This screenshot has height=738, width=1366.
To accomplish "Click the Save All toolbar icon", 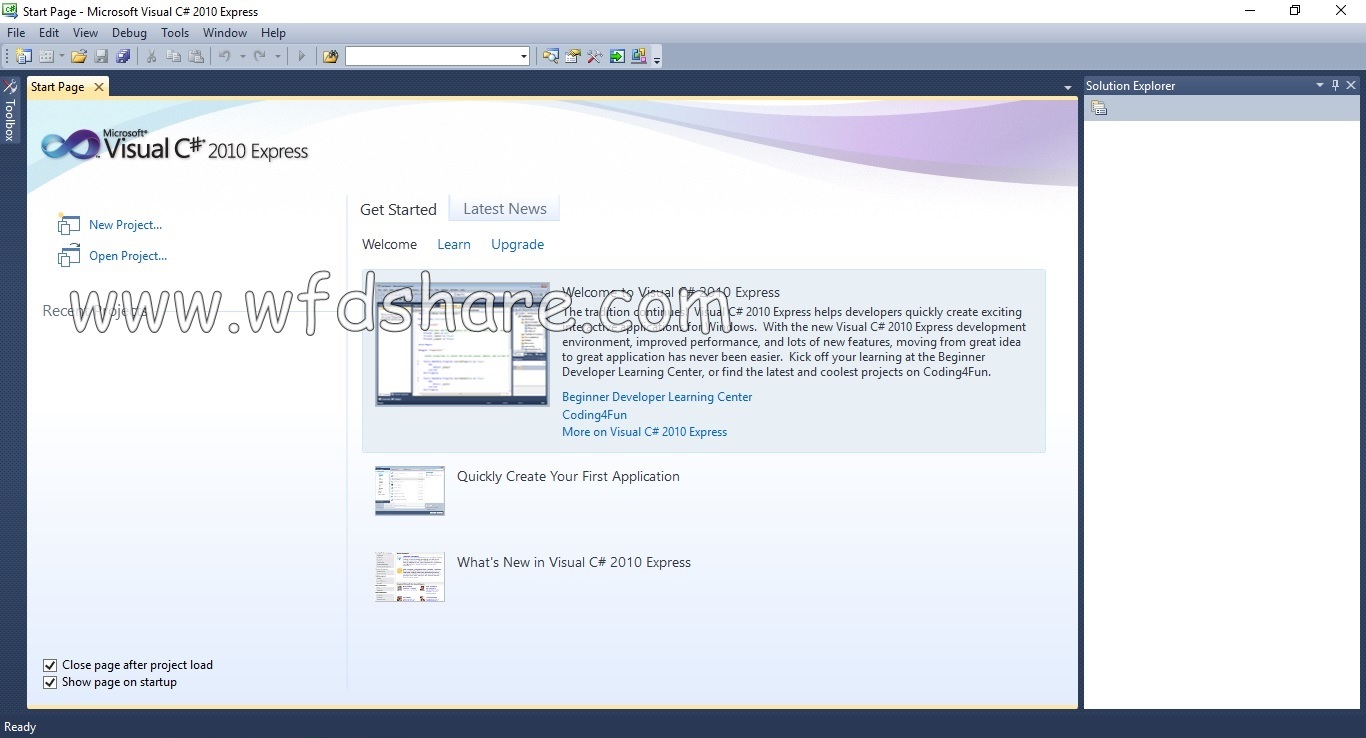I will (x=123, y=56).
